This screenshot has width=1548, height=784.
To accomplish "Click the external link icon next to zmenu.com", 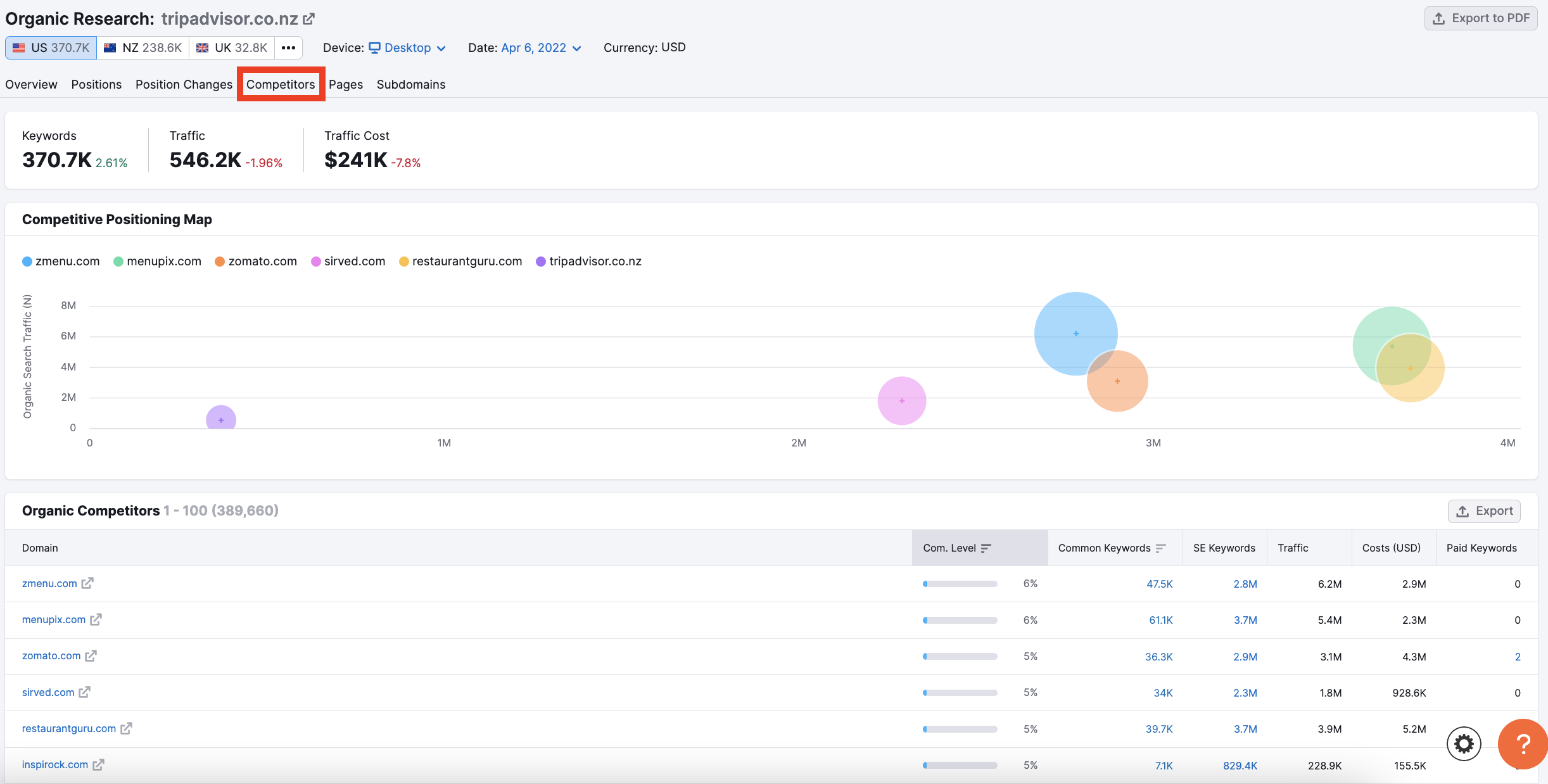I will [x=87, y=583].
